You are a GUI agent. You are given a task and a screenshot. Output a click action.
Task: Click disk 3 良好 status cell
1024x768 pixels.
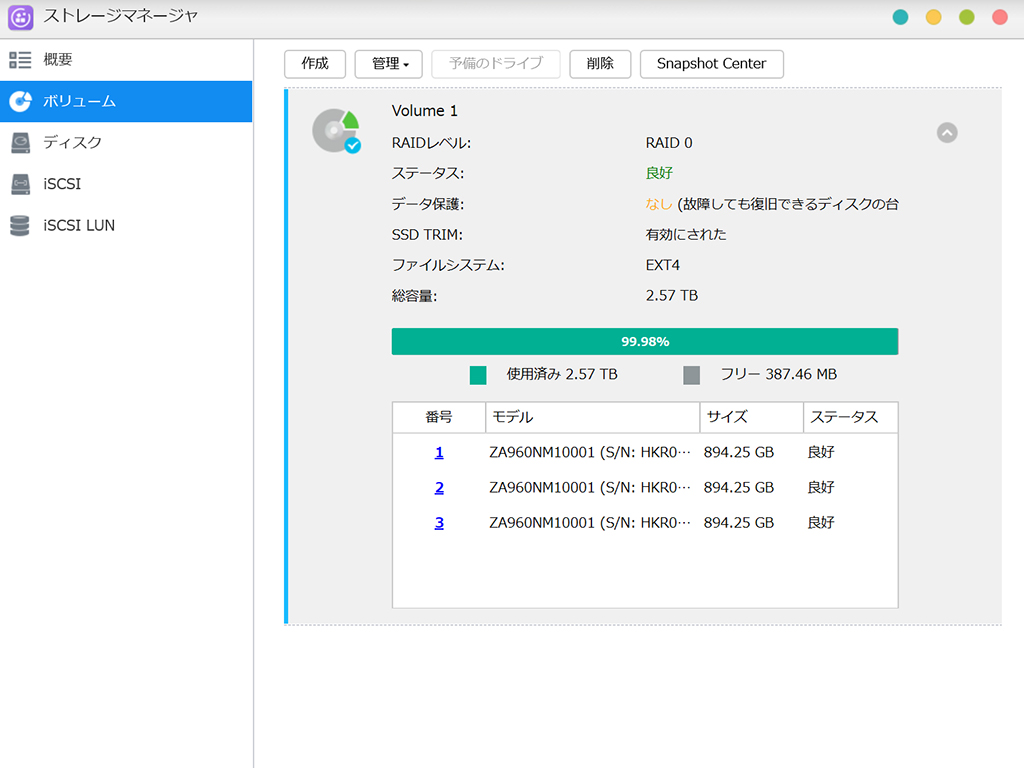click(x=821, y=522)
